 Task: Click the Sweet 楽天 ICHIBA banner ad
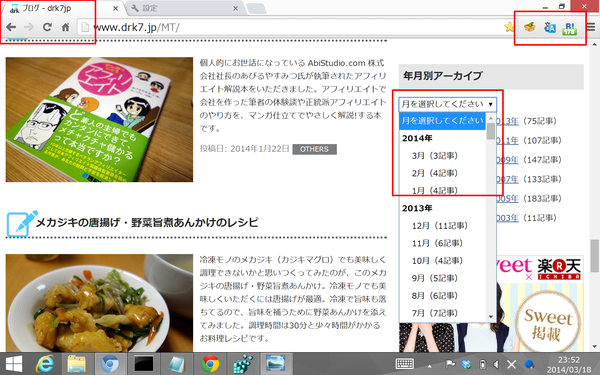[540, 303]
